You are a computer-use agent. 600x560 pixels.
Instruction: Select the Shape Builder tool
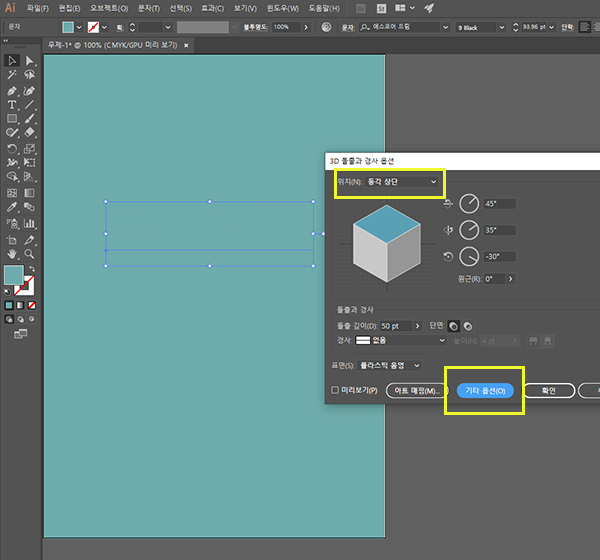pyautogui.click(x=12, y=176)
